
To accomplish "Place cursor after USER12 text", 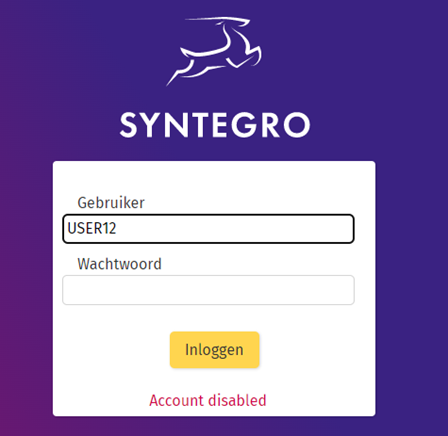I will coord(117,229).
